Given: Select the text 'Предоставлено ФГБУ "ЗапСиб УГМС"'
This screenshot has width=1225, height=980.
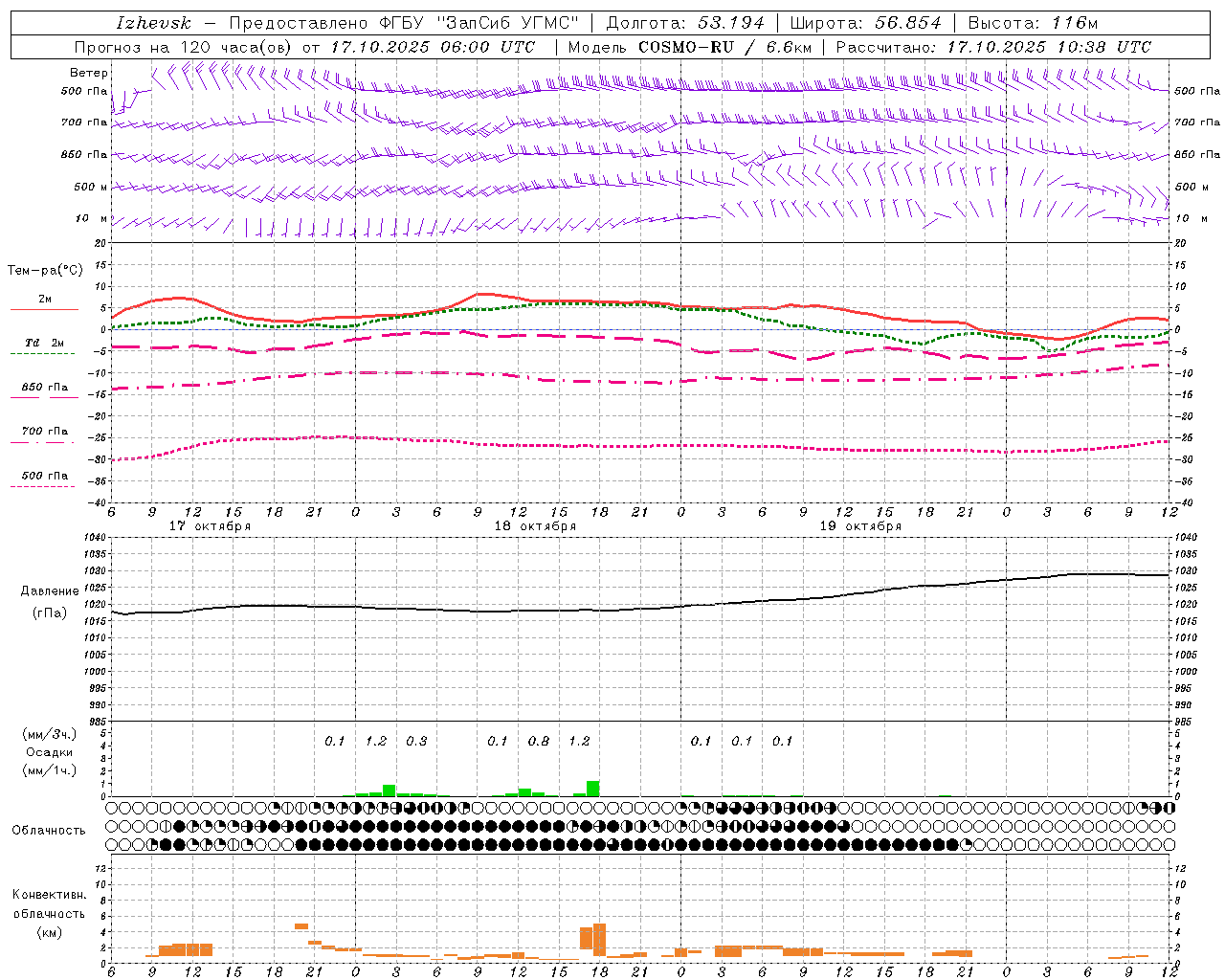Looking at the screenshot, I should point(405,23).
